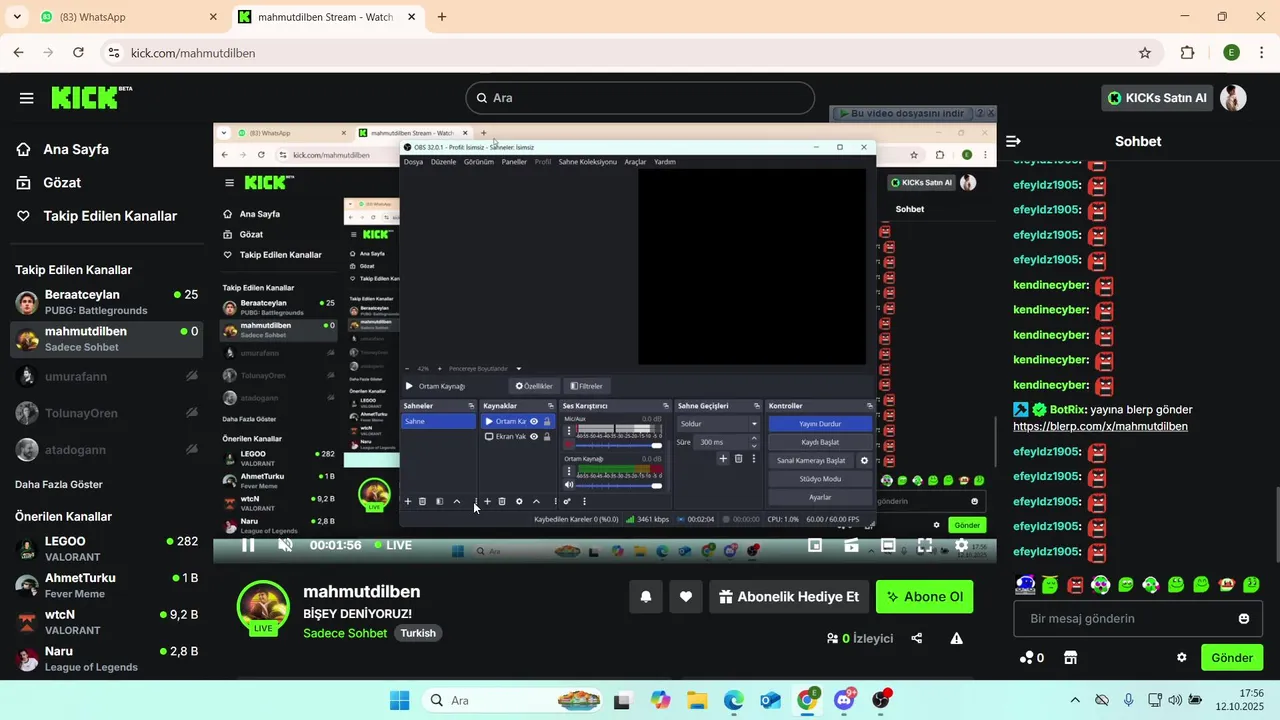
Task: Show hidden system tray icons
Action: pos(1075,700)
